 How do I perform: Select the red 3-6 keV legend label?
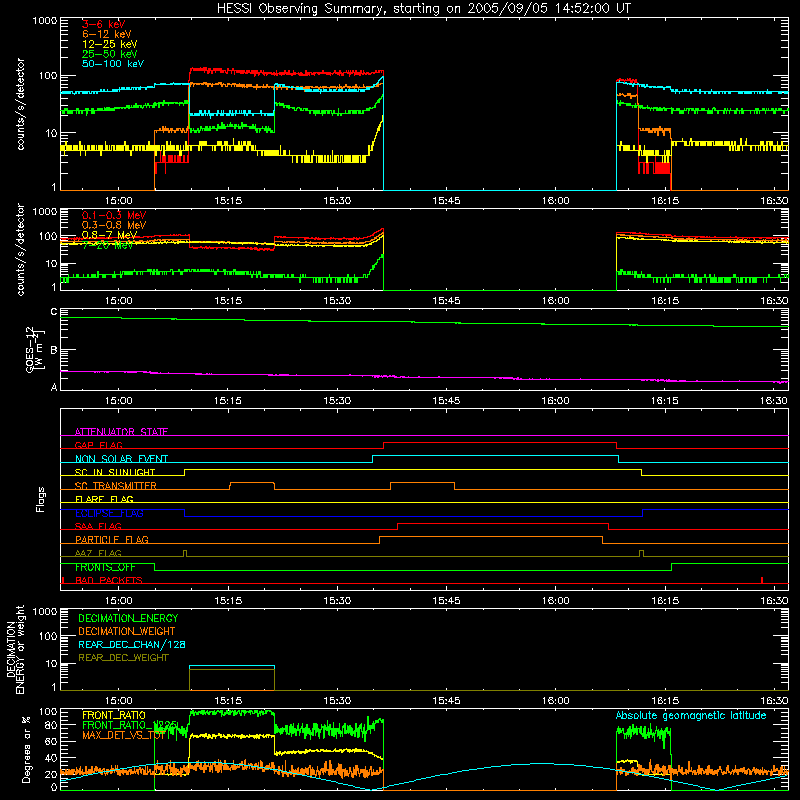pos(104,24)
